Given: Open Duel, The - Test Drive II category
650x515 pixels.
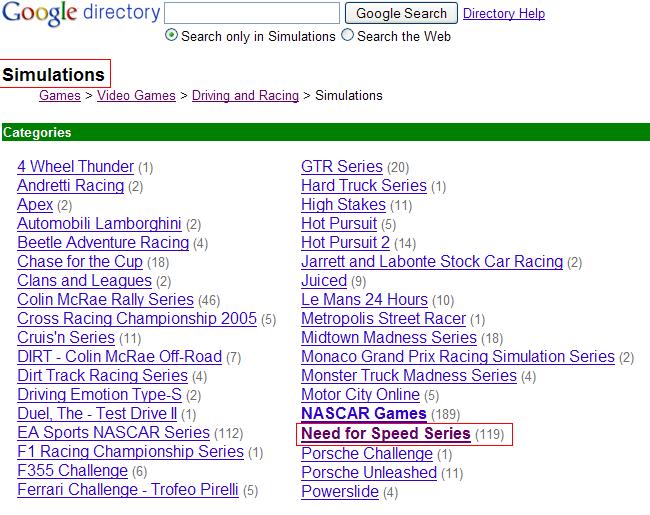Looking at the screenshot, I should click(97, 414).
